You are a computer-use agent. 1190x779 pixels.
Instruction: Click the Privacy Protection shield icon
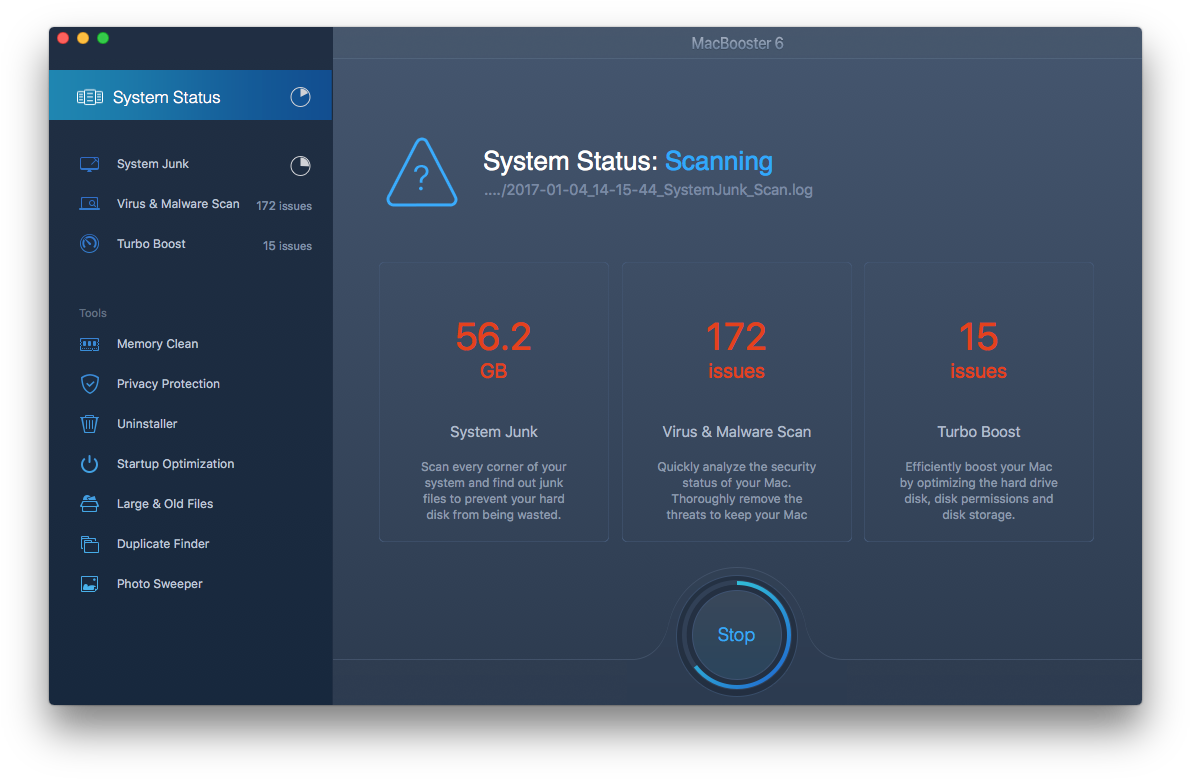pyautogui.click(x=90, y=383)
